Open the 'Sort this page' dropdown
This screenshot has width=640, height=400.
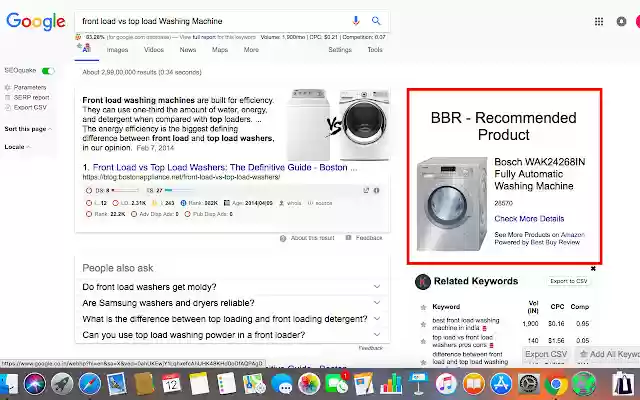click(x=28, y=129)
